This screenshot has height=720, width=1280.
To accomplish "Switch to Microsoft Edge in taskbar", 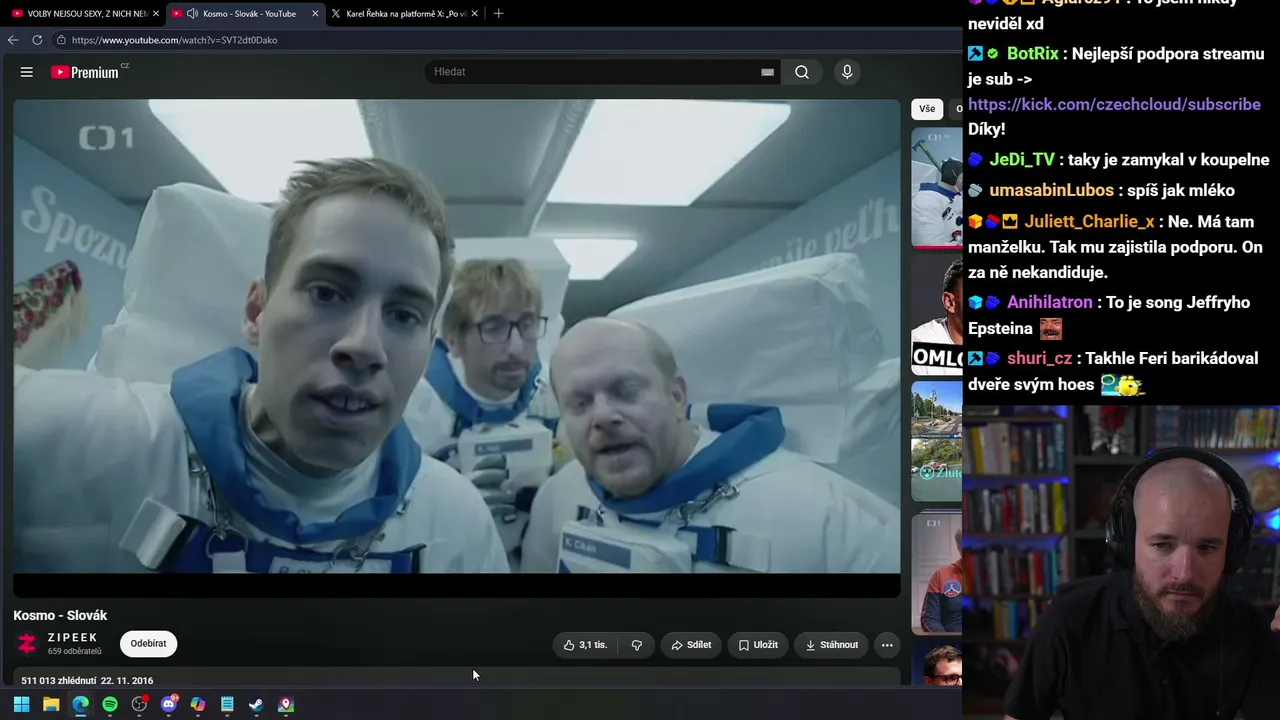I will pos(80,704).
